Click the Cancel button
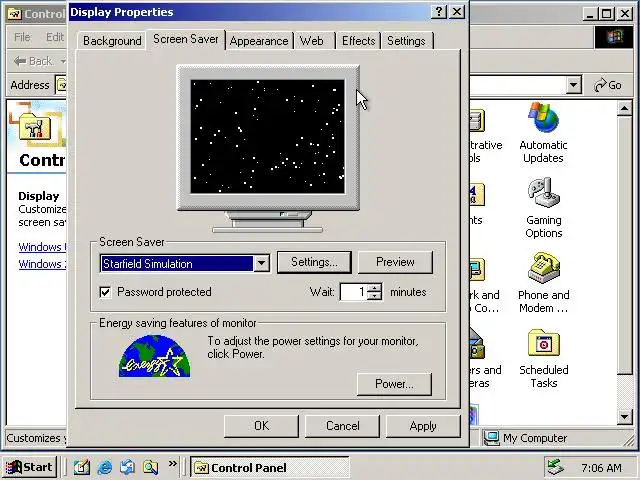640x480 pixels. pos(342,426)
